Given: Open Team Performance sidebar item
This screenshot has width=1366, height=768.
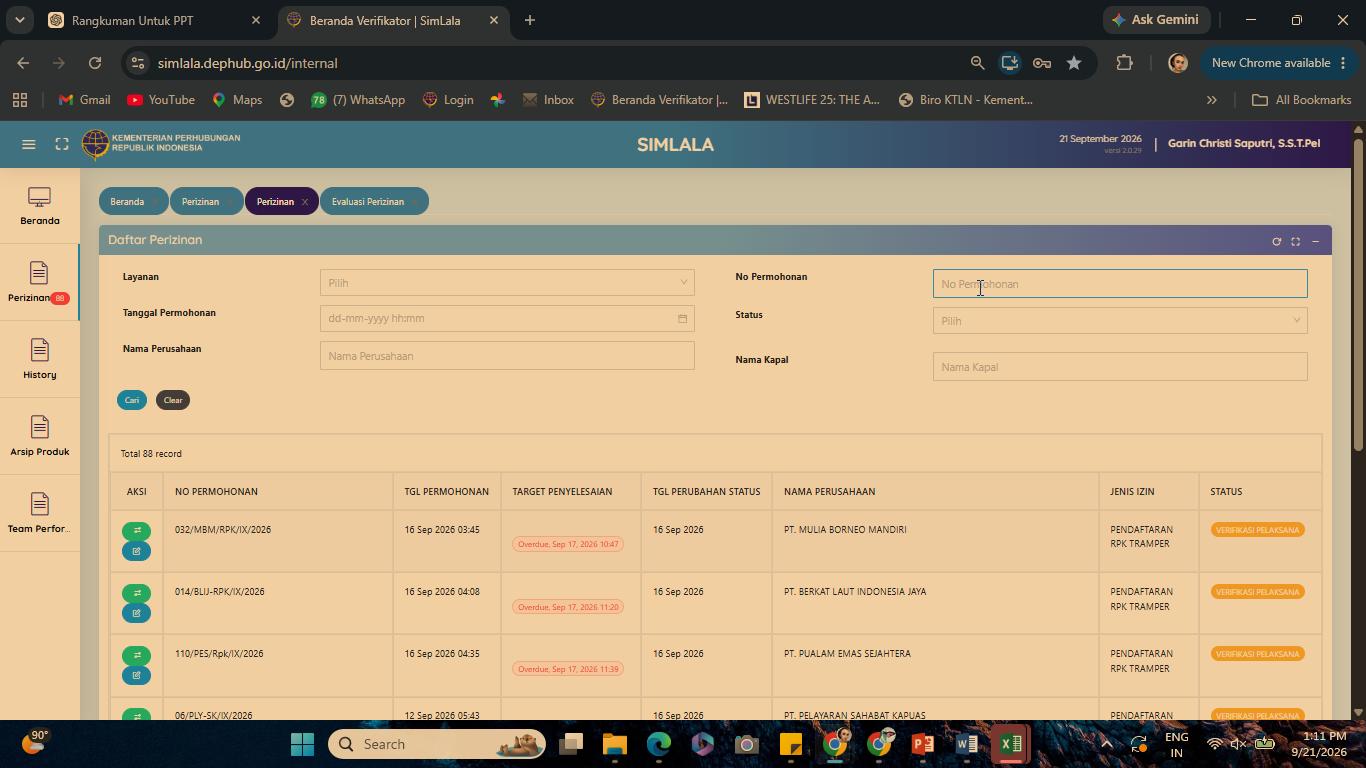Looking at the screenshot, I should (40, 514).
